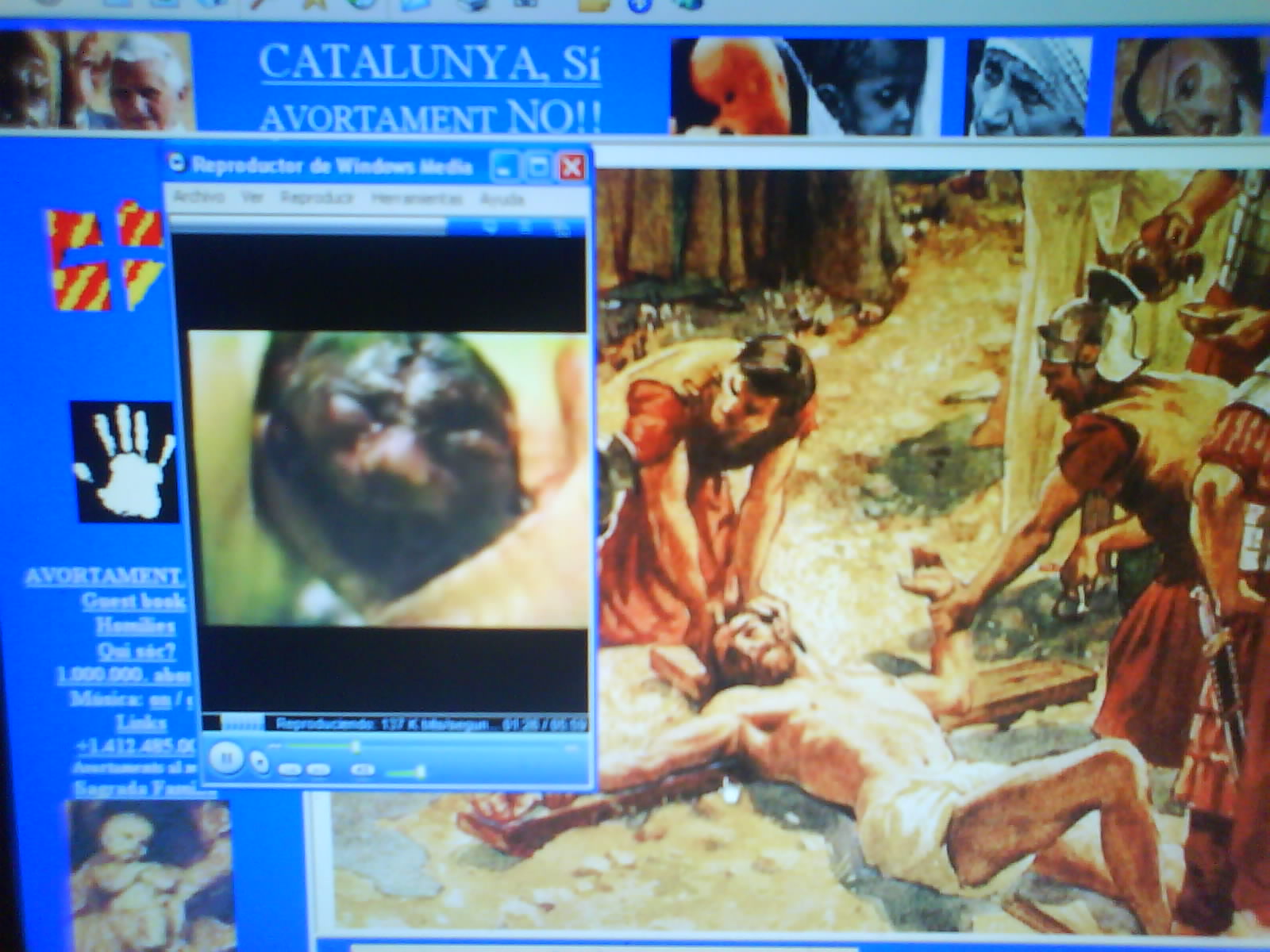Open the Homilies link

click(x=135, y=626)
